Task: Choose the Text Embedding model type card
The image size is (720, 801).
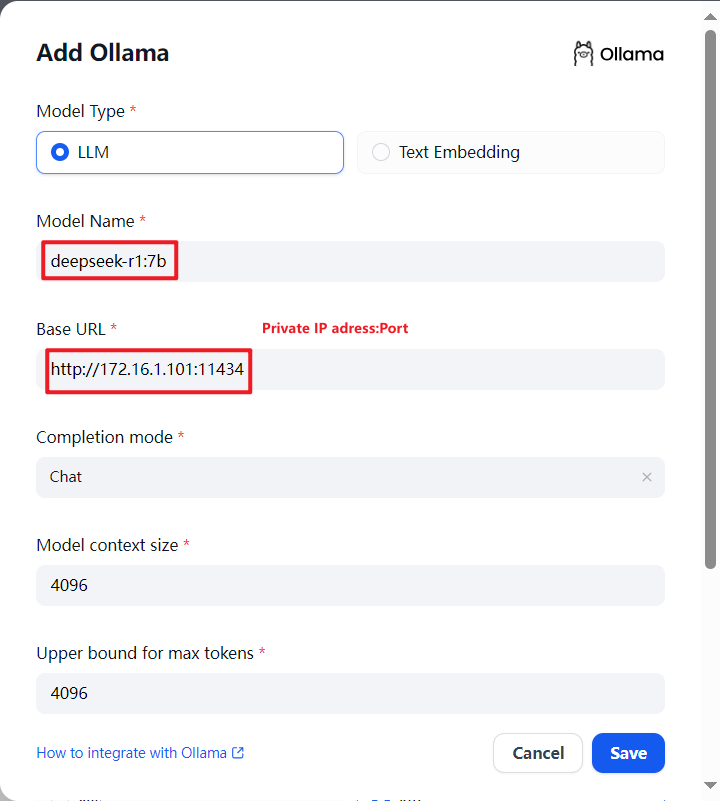Action: 511,152
